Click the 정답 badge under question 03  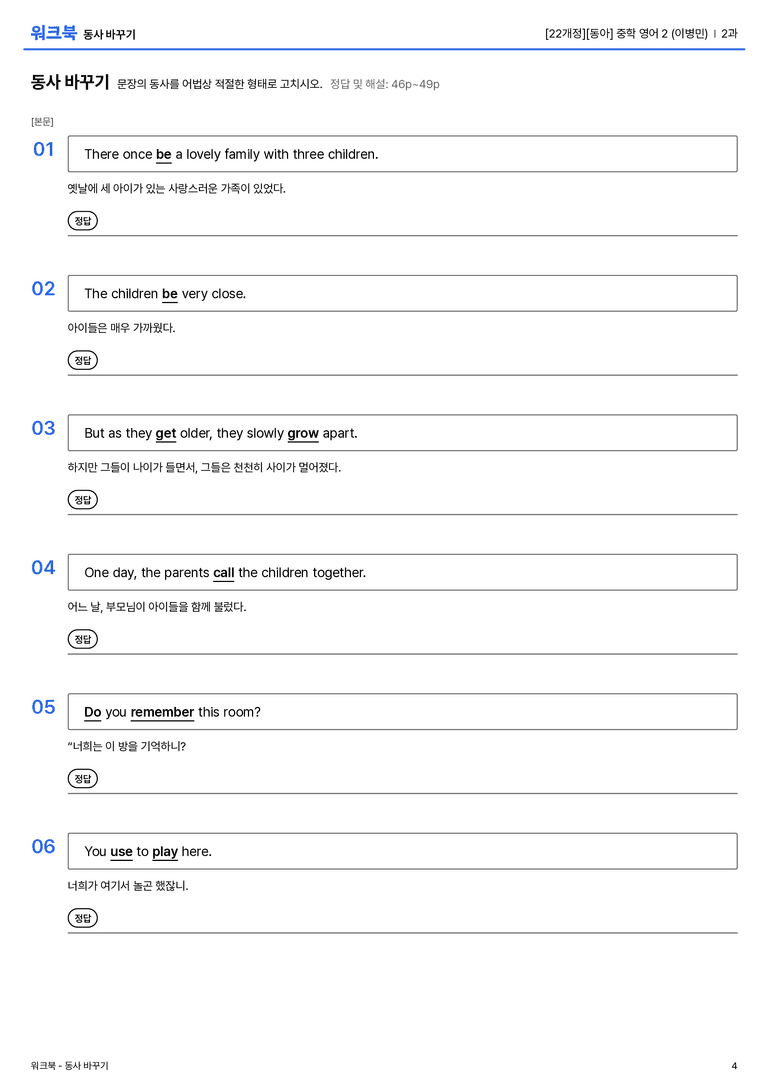tap(82, 499)
